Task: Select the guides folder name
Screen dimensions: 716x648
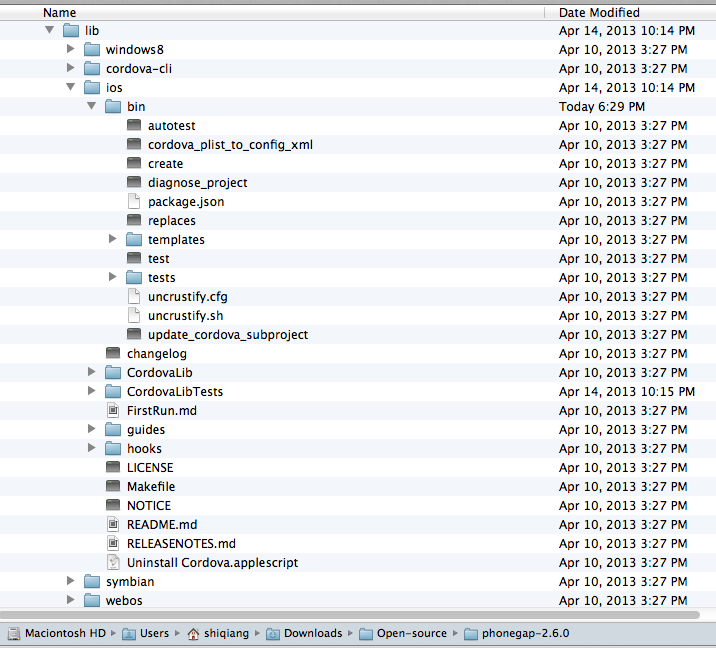Action: pos(146,430)
